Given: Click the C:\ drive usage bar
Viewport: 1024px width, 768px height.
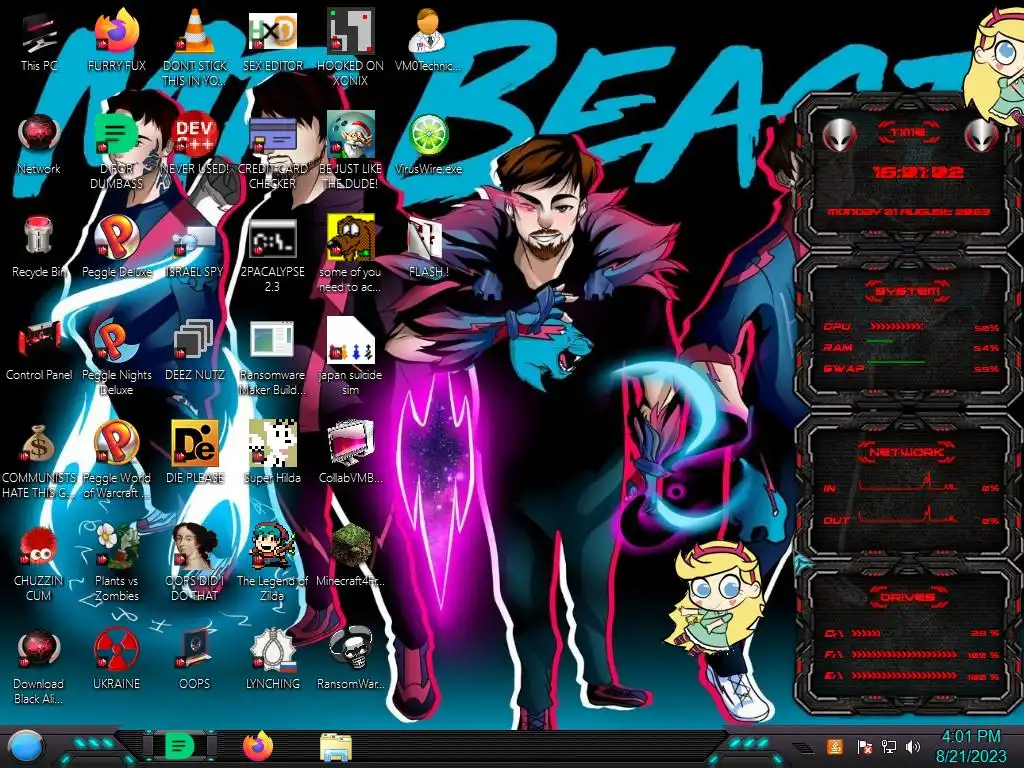Looking at the screenshot, I should pyautogui.click(x=866, y=633).
